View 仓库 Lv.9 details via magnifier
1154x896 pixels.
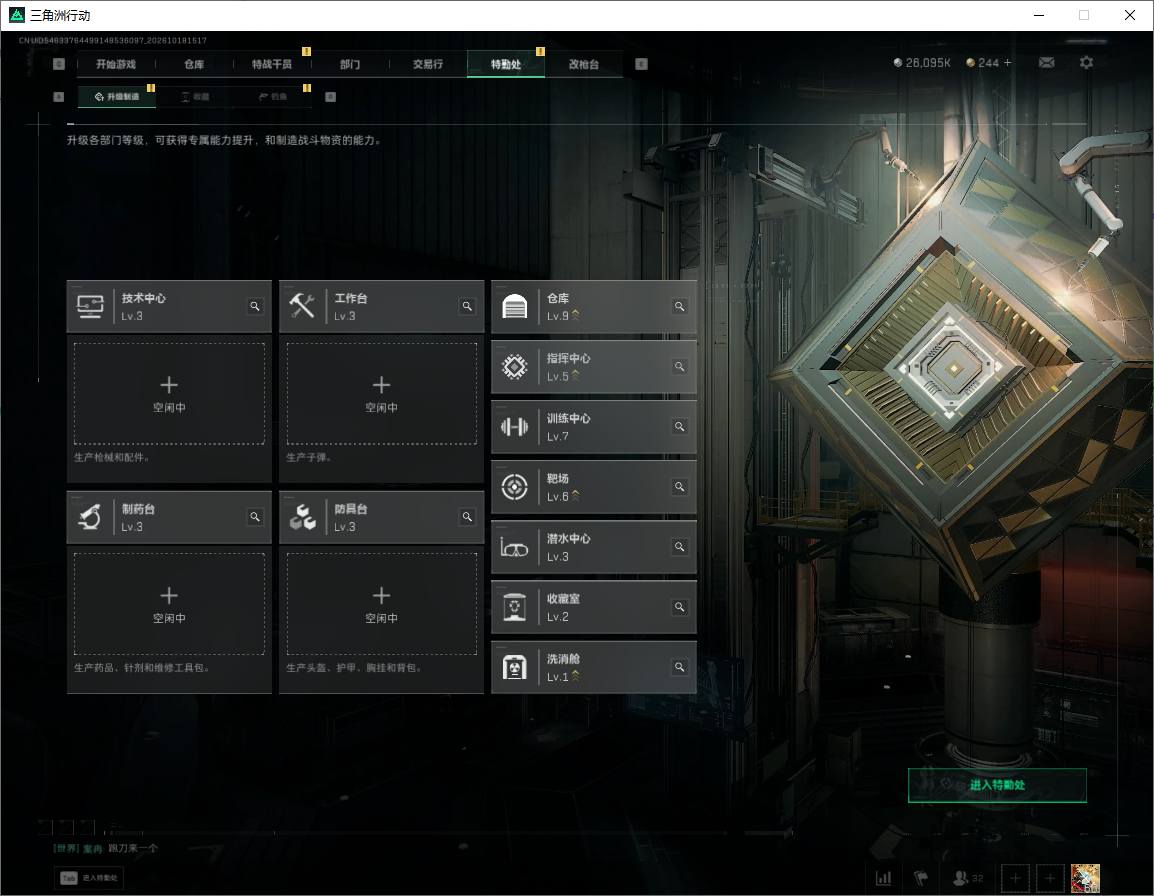tap(679, 306)
